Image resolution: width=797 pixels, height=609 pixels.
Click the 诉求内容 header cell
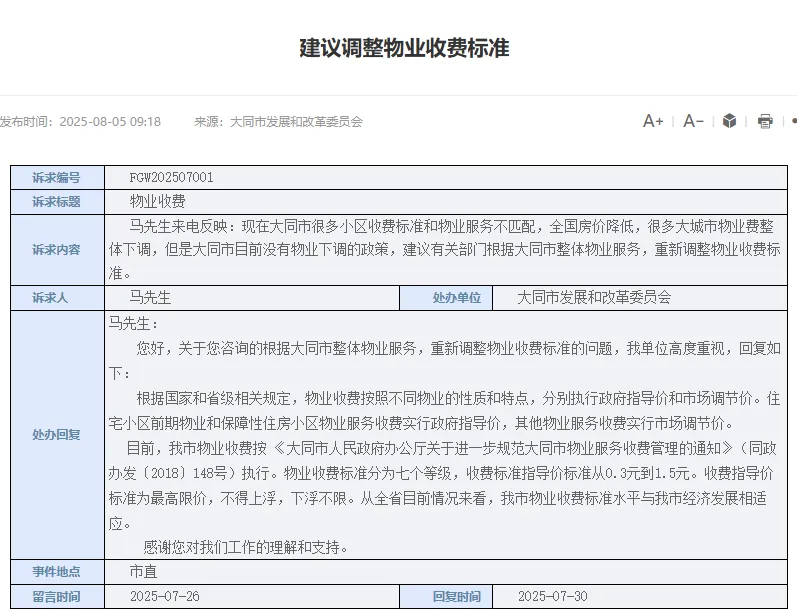click(57, 250)
